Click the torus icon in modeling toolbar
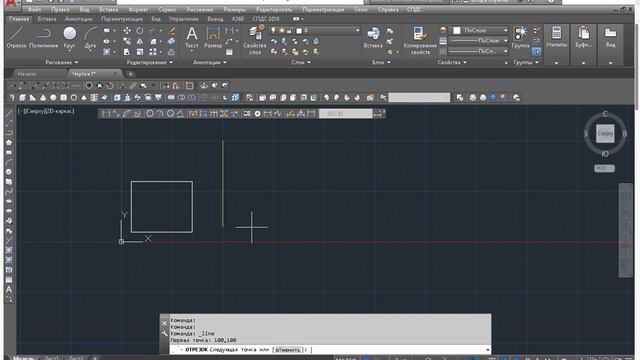 coord(74,98)
